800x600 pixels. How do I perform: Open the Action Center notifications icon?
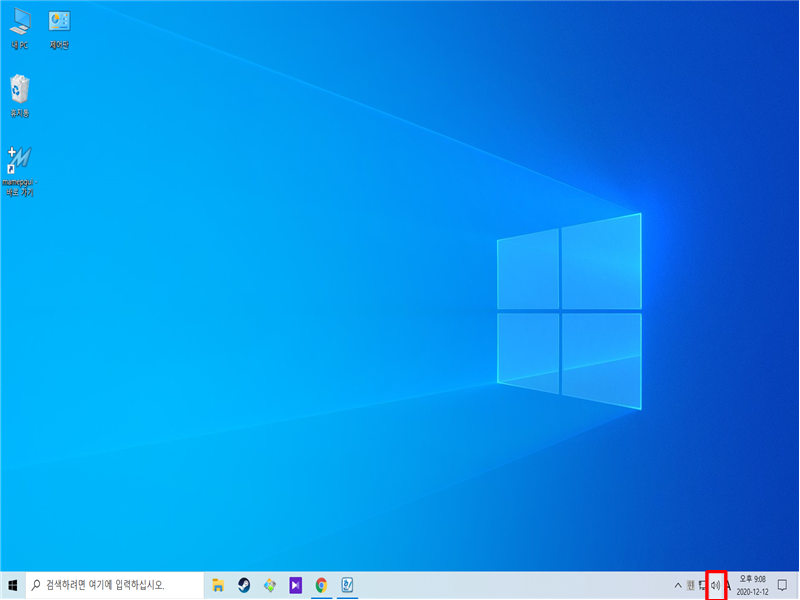[x=782, y=585]
